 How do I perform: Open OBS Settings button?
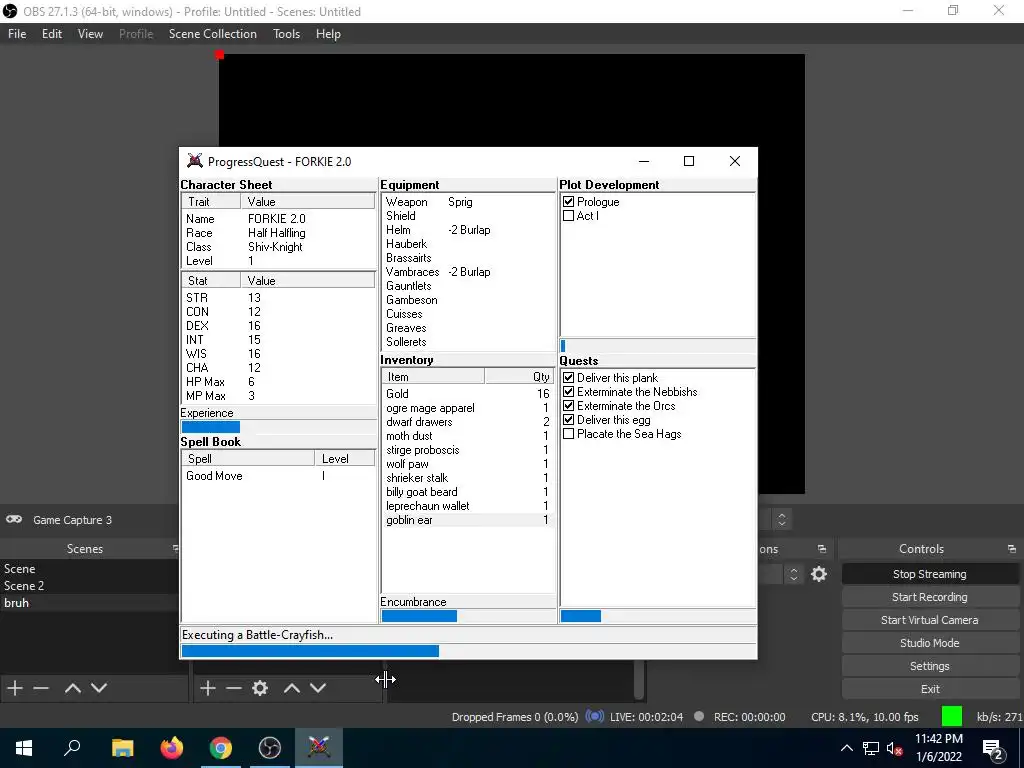(x=929, y=666)
